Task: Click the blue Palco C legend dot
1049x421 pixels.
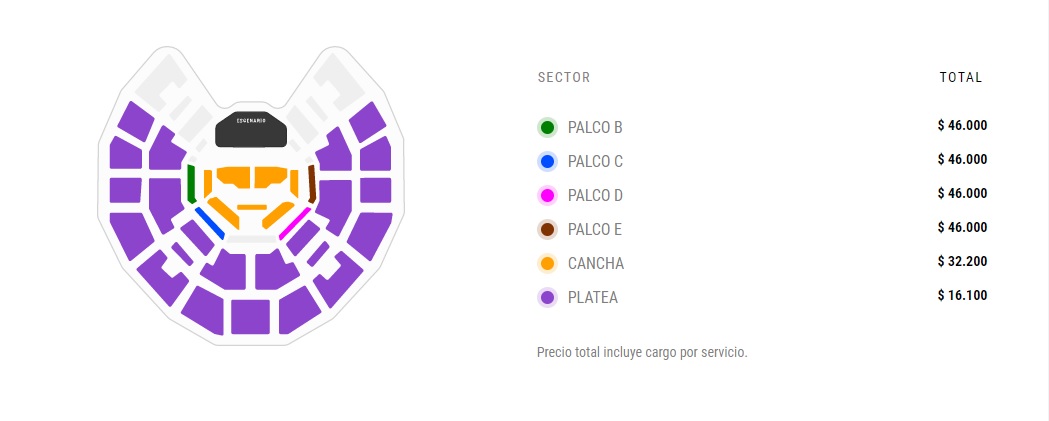Action: click(547, 161)
